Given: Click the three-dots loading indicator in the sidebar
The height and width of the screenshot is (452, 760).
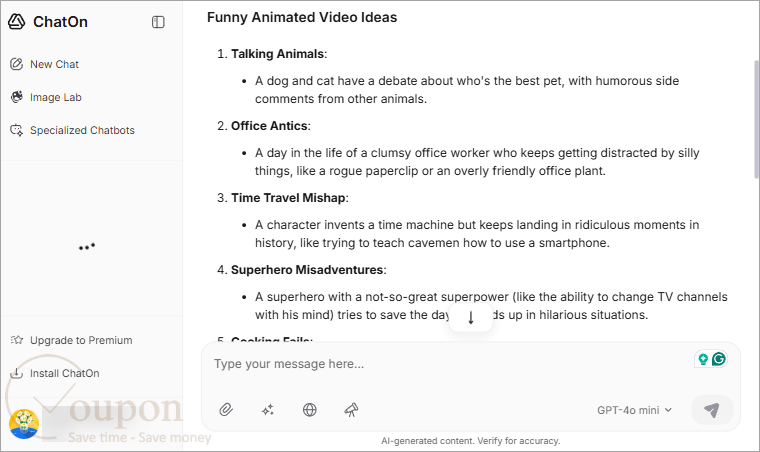Looking at the screenshot, I should 87,247.
